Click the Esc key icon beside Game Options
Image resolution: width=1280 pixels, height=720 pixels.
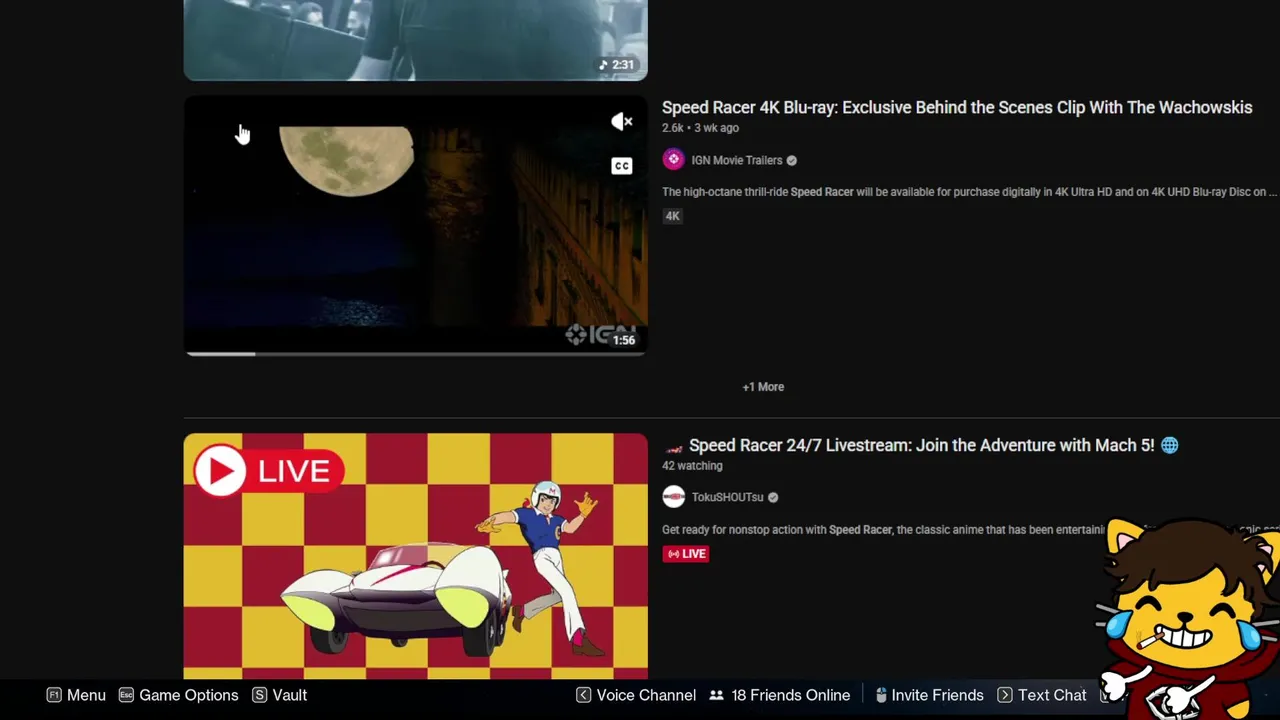126,695
